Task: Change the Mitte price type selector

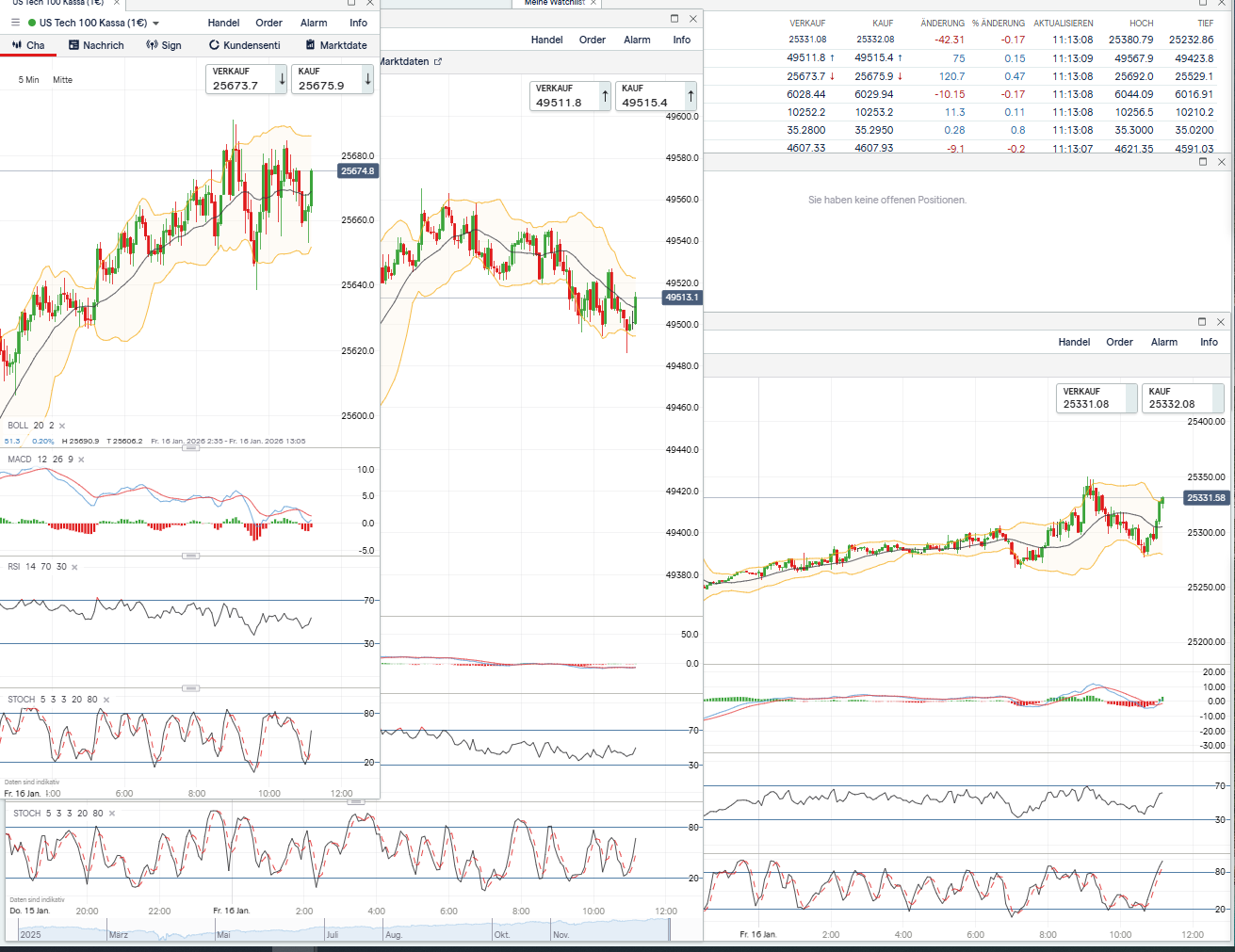Action: click(62, 80)
